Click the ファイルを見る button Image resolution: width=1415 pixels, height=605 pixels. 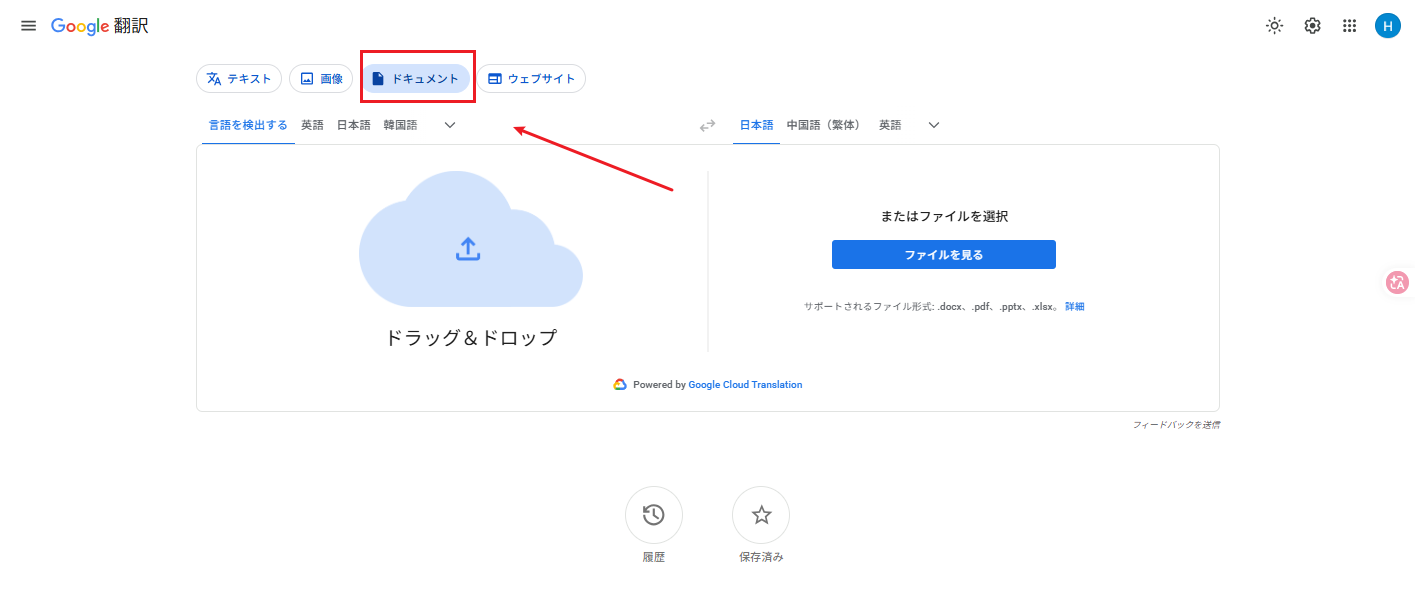(944, 255)
